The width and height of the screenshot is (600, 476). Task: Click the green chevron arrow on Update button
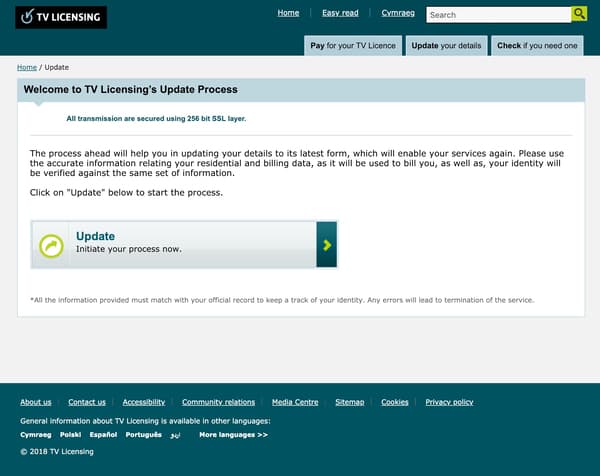pyautogui.click(x=327, y=245)
